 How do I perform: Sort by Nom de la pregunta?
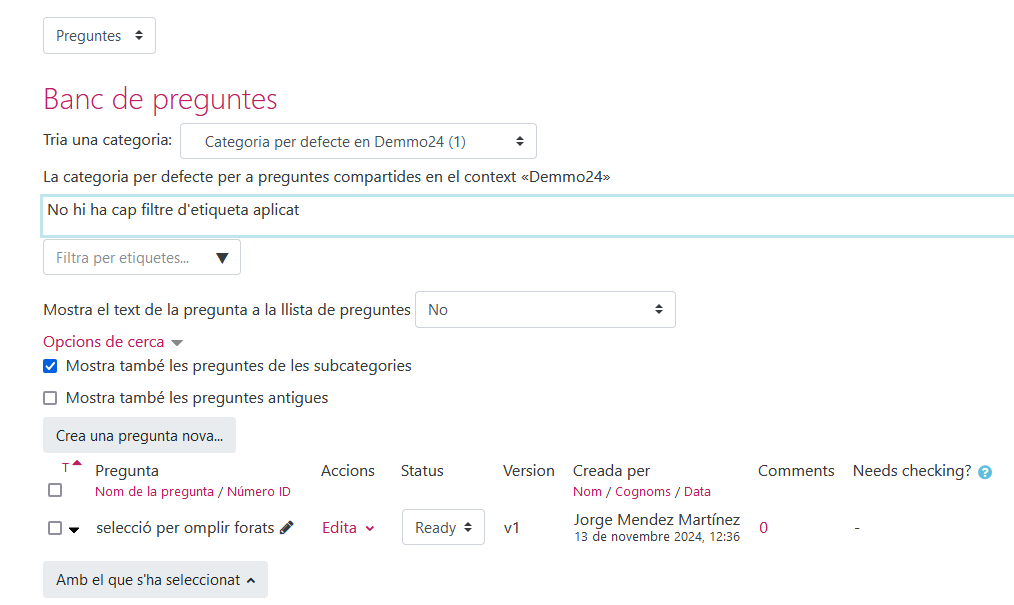click(154, 491)
